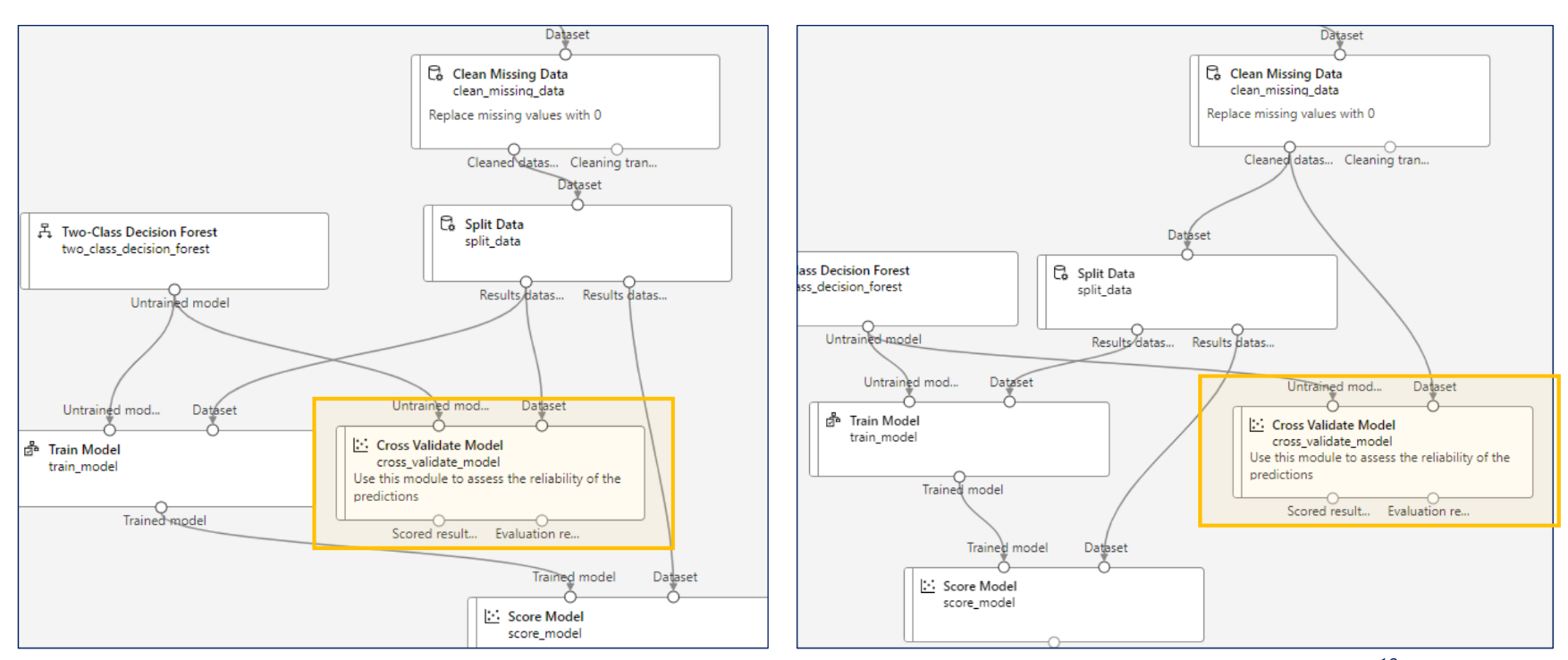The image size is (1568, 660).
Task: Click the Clean Missing Data icon in right pipeline
Action: coord(1213,72)
